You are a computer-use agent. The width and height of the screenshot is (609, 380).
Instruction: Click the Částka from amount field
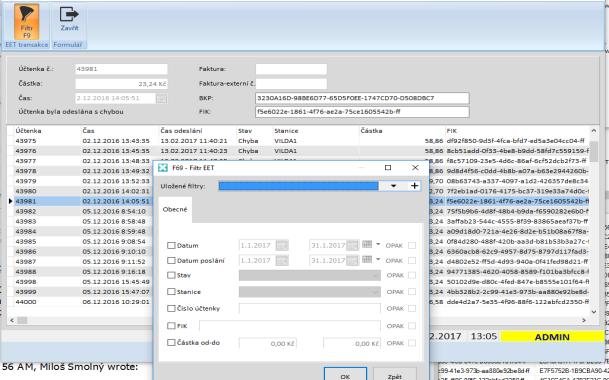pos(268,343)
